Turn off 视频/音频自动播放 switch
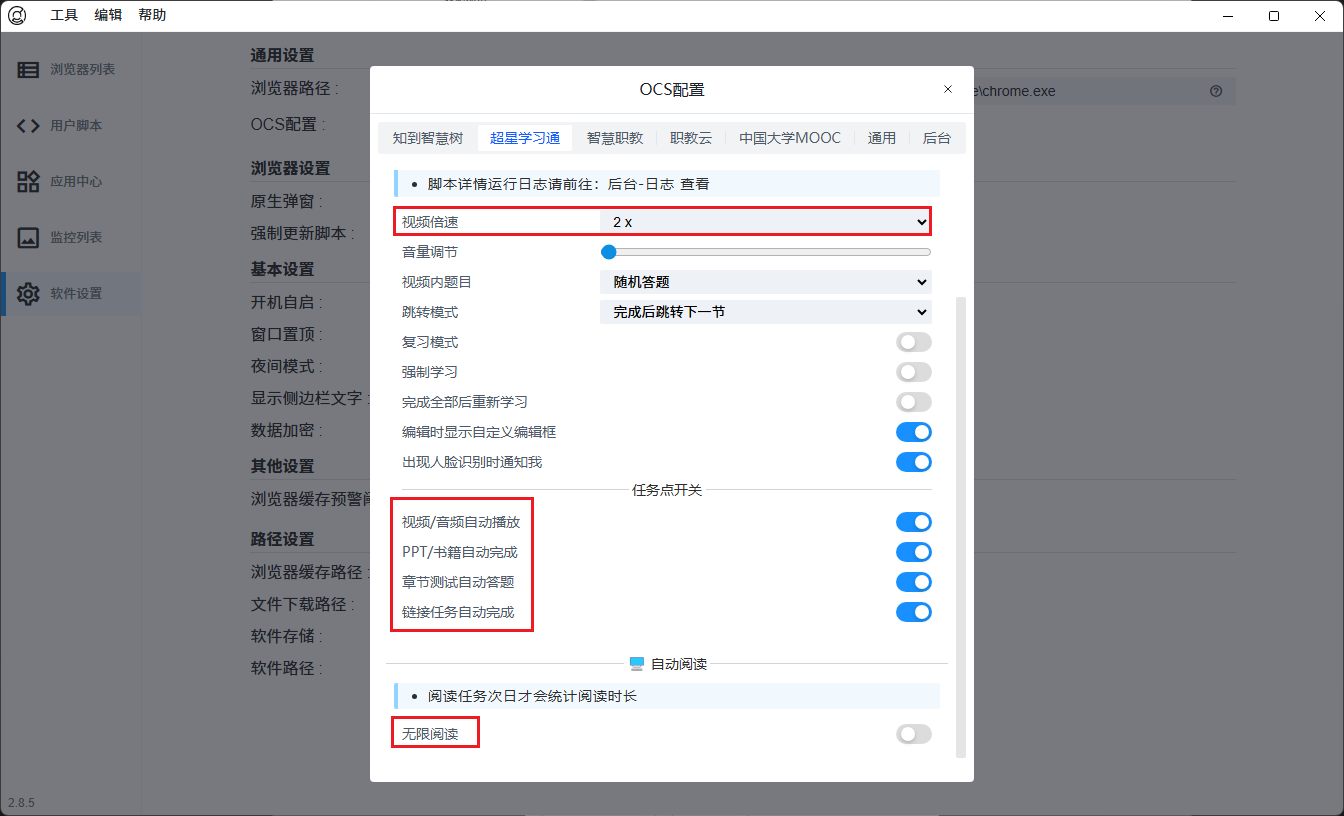The width and height of the screenshot is (1344, 816). click(913, 522)
